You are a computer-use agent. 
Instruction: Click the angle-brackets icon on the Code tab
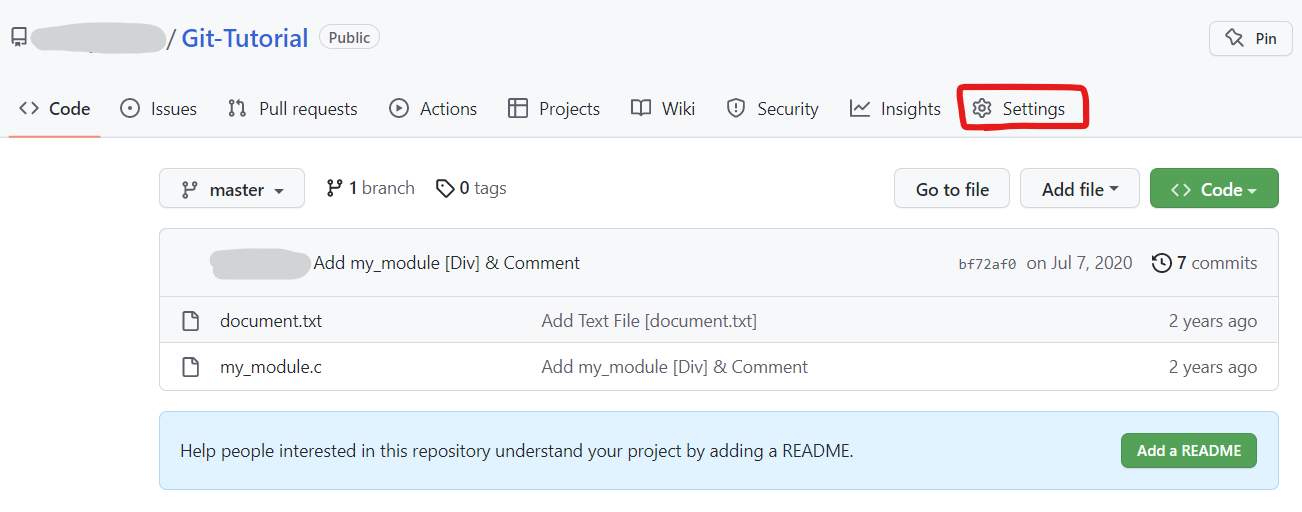point(29,108)
